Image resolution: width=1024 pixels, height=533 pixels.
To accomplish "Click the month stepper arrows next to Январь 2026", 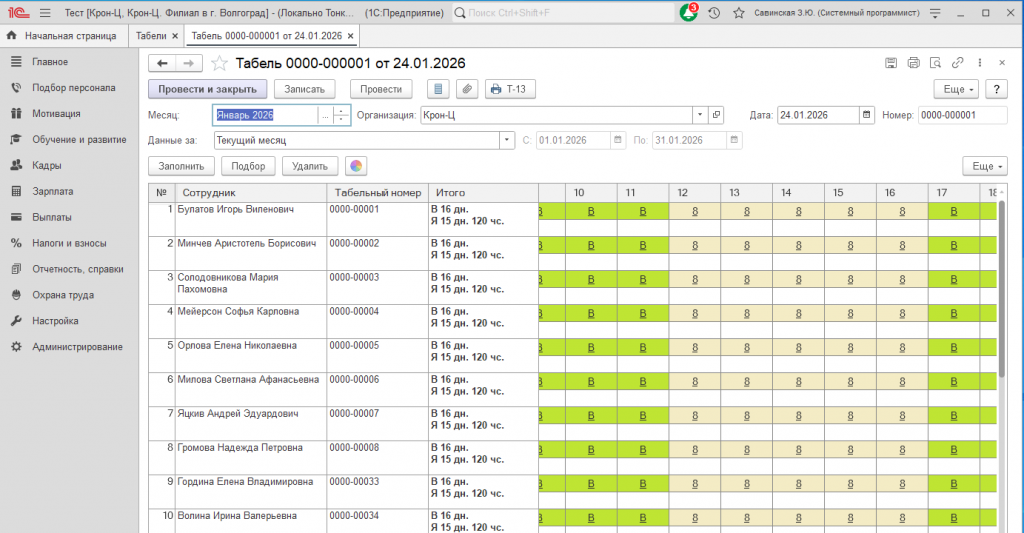I will click(342, 115).
